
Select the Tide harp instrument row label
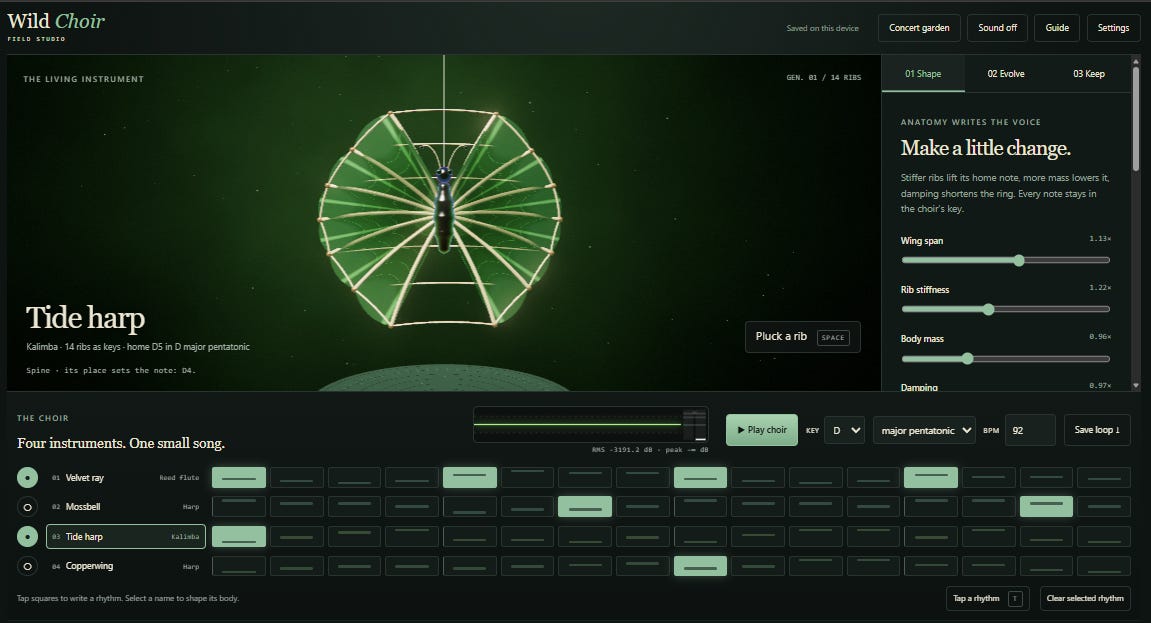(126, 536)
